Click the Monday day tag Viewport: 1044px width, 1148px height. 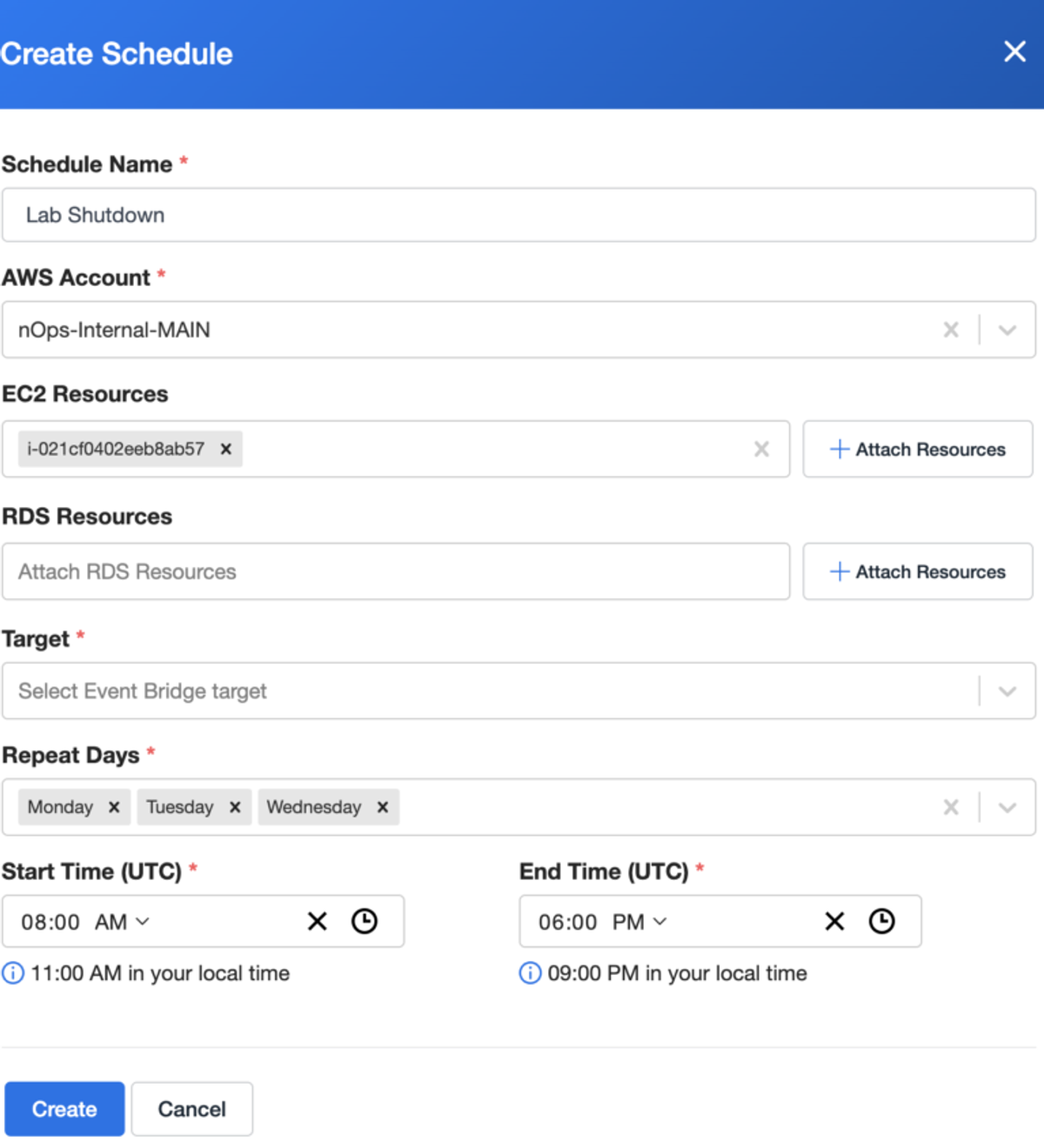click(75, 807)
